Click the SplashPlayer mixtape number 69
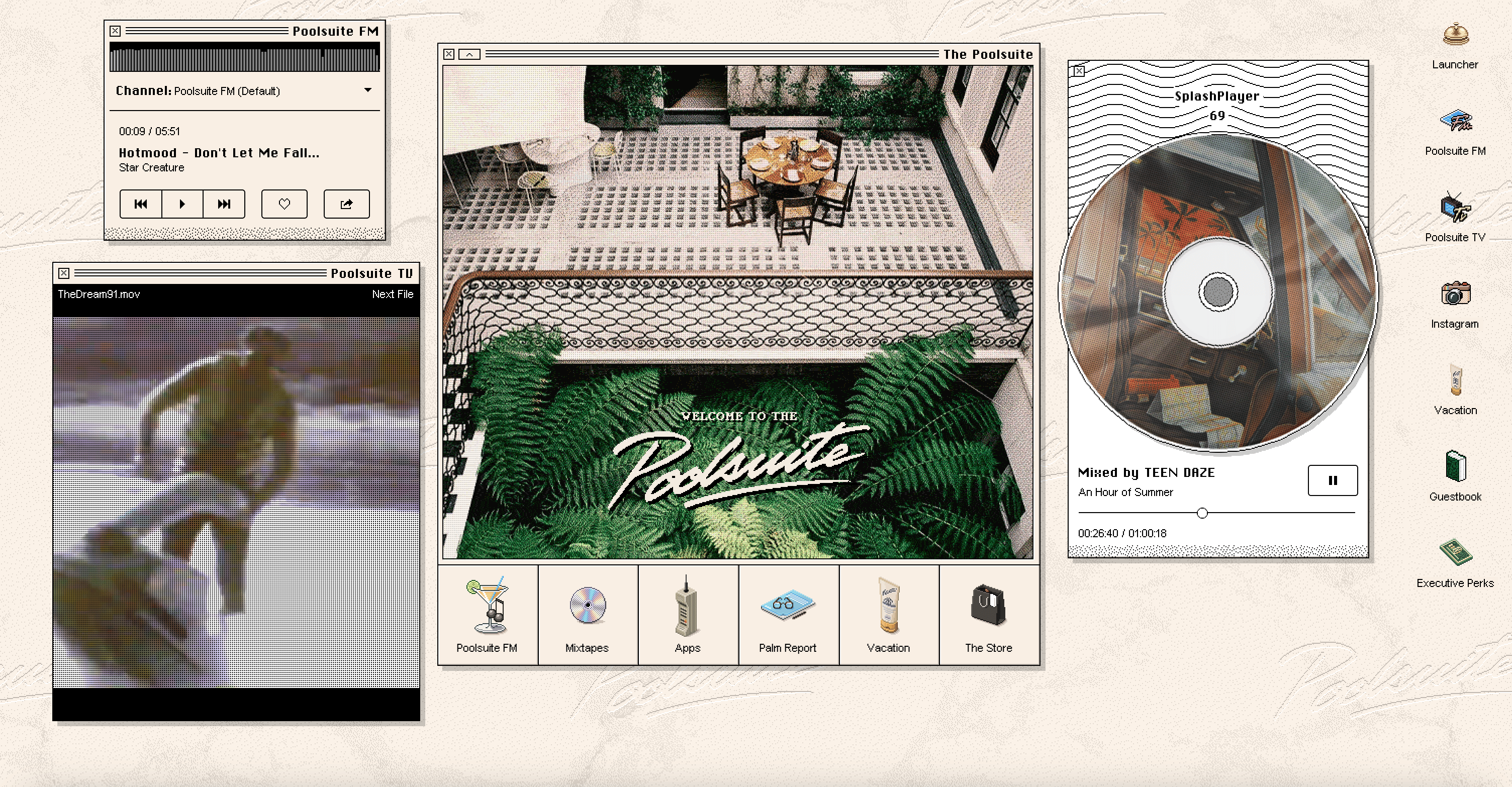The width and height of the screenshot is (1512, 787). pyautogui.click(x=1217, y=116)
